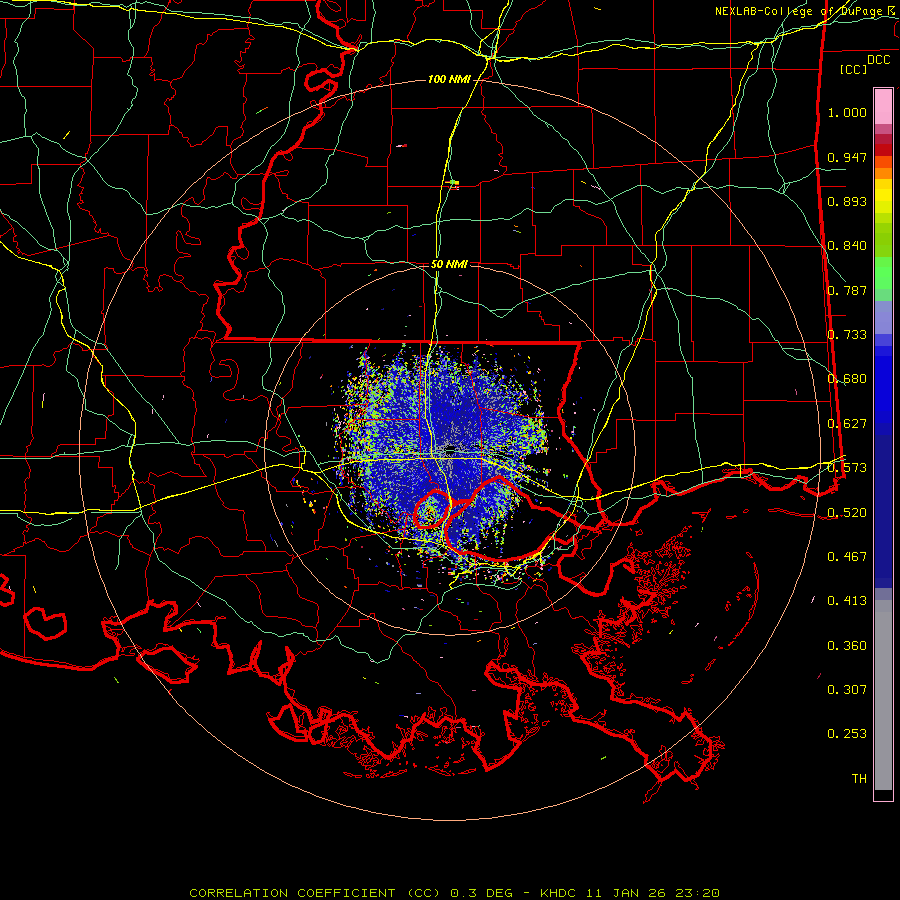Click the TH threshold label on the legend
Viewport: 900px width, 900px height.
pyautogui.click(x=859, y=779)
